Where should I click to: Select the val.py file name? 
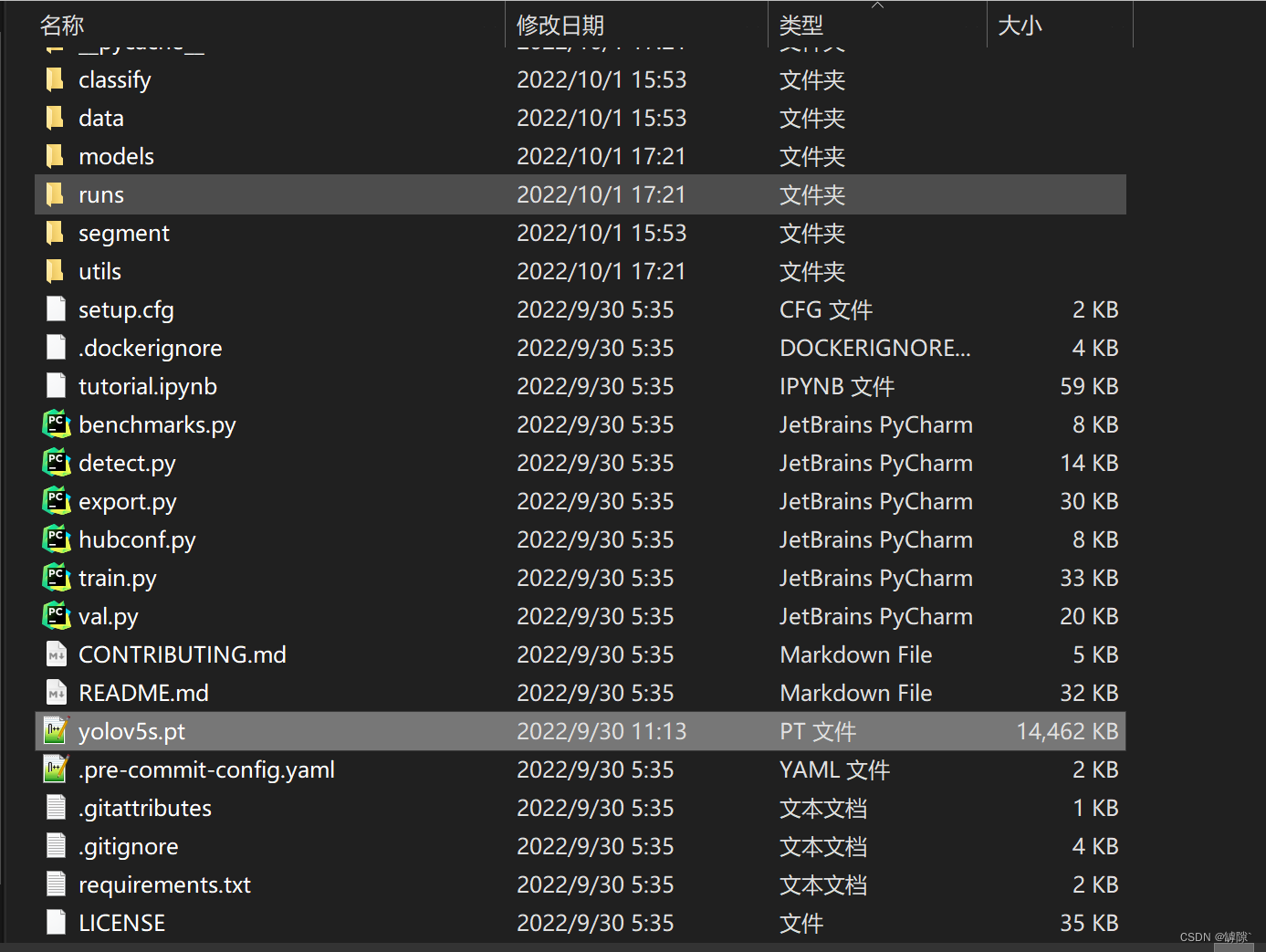point(109,617)
